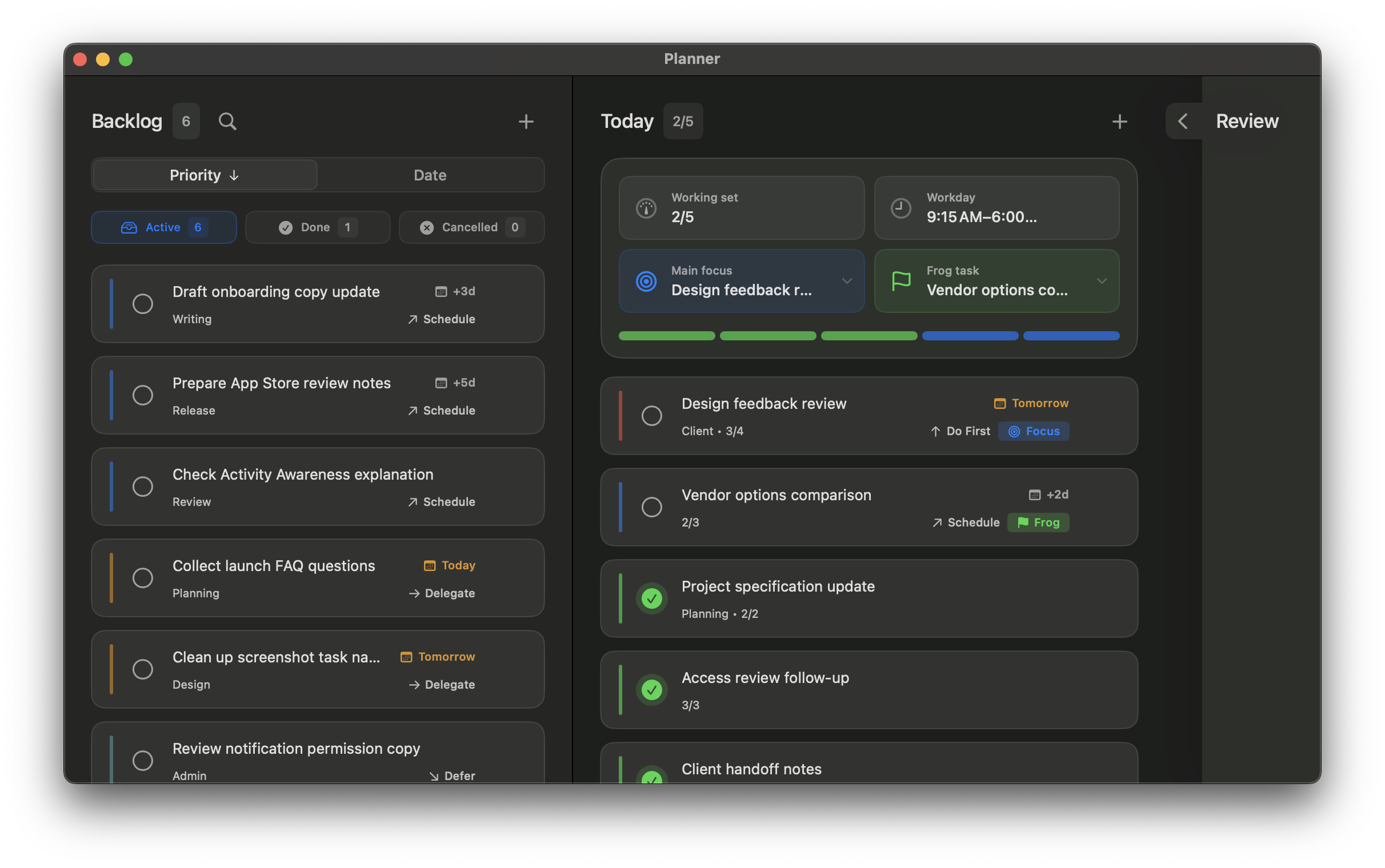Screen dimensions: 1385x868
Task: Click the Frog task flag icon
Action: (901, 282)
